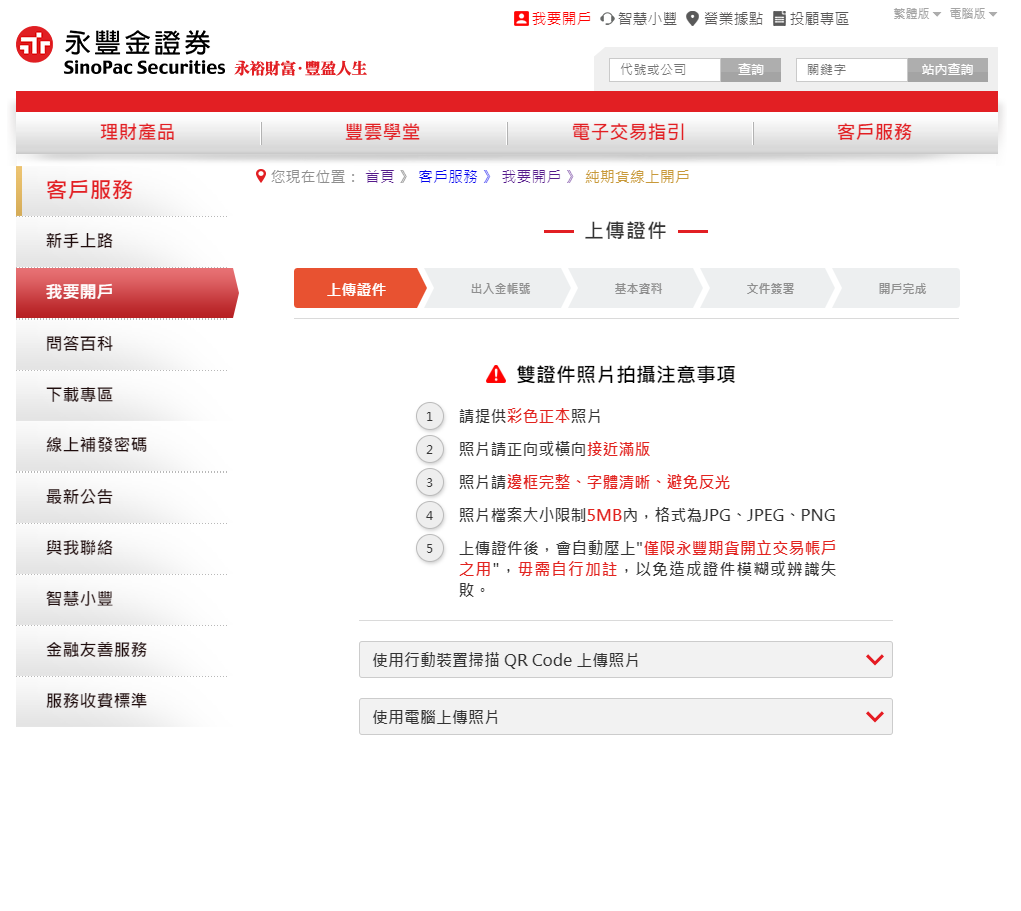Image resolution: width=1021 pixels, height=911 pixels.
Task: Expand the 使用電腦上傳照片 section
Action: pyautogui.click(x=625, y=716)
